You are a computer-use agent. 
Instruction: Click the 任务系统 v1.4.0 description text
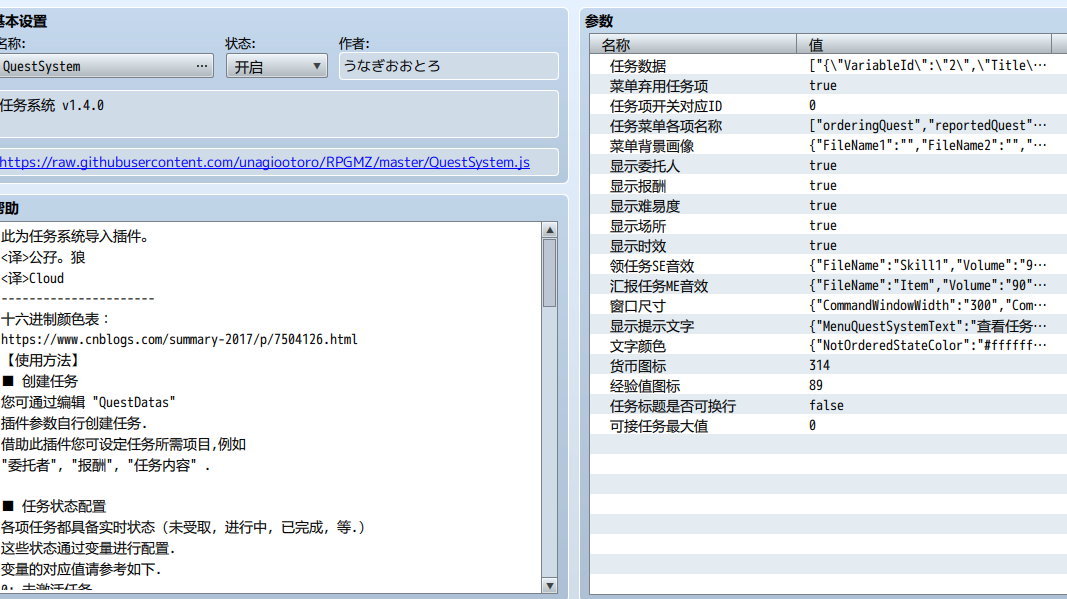point(52,106)
